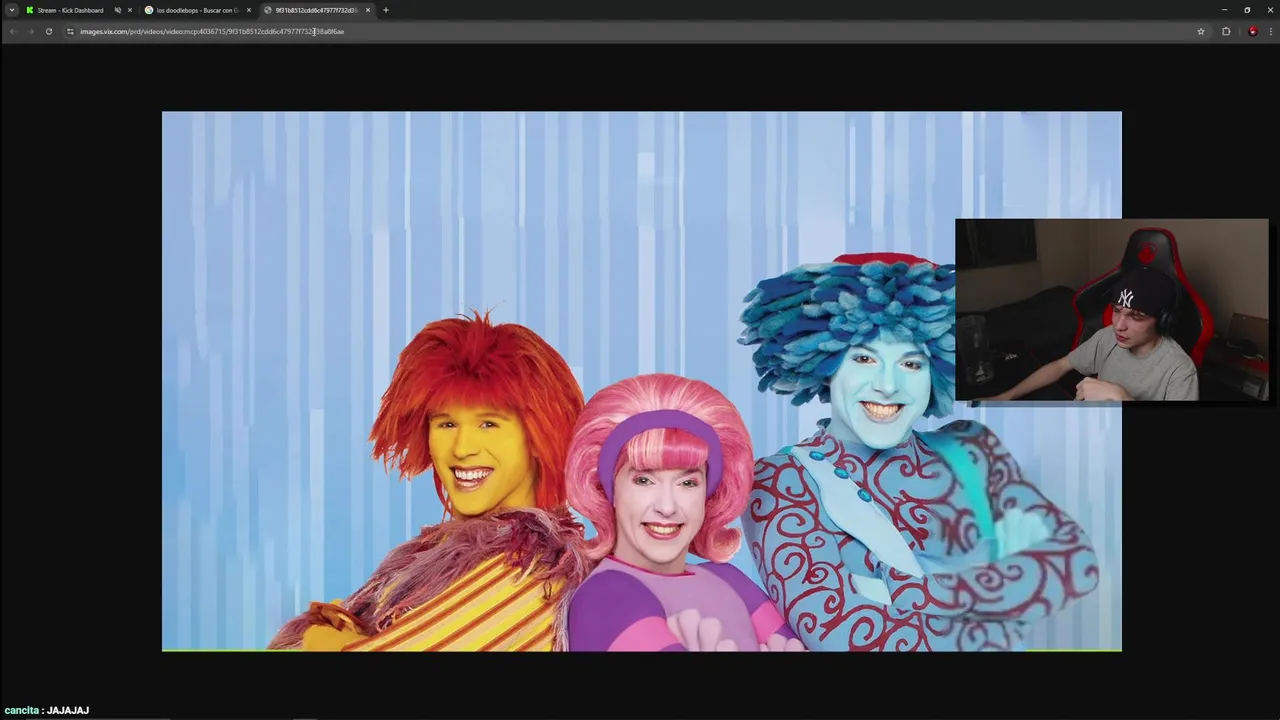
Task: Restore down the browser window
Action: click(1247, 10)
